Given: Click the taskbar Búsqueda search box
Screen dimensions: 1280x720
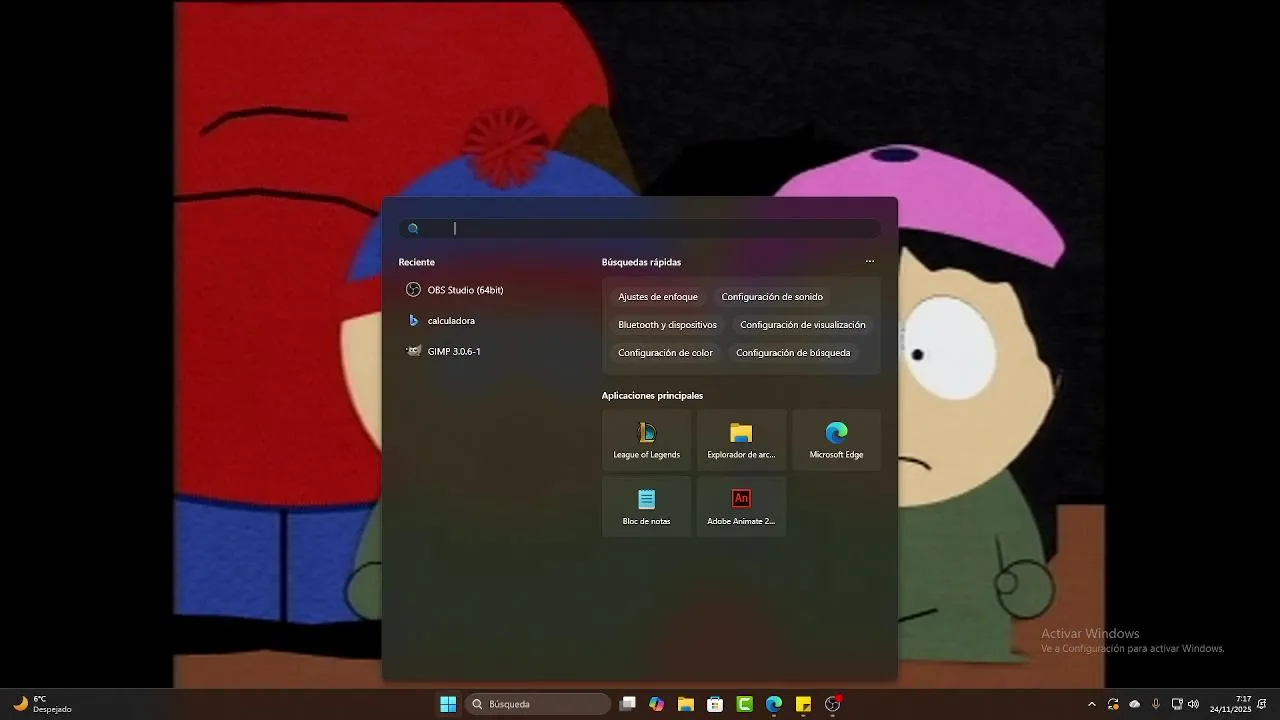Looking at the screenshot, I should (x=538, y=704).
